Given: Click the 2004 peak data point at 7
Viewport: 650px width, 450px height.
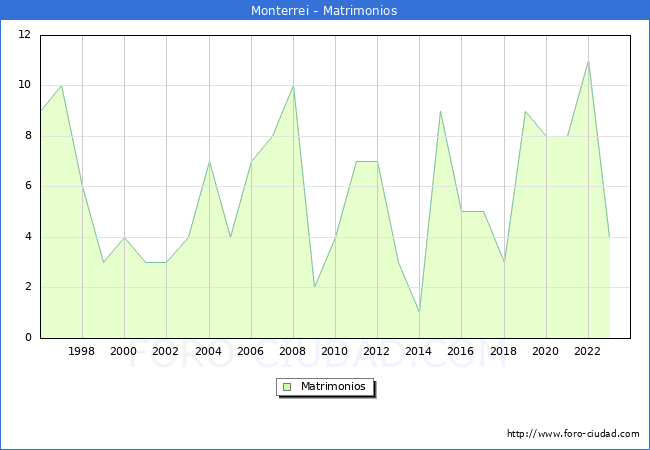Looking at the screenshot, I should tap(208, 161).
